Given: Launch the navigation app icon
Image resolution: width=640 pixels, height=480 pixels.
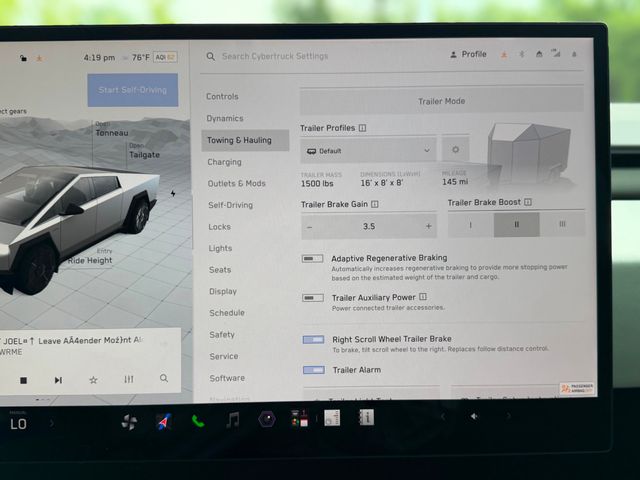Looking at the screenshot, I should tap(164, 422).
